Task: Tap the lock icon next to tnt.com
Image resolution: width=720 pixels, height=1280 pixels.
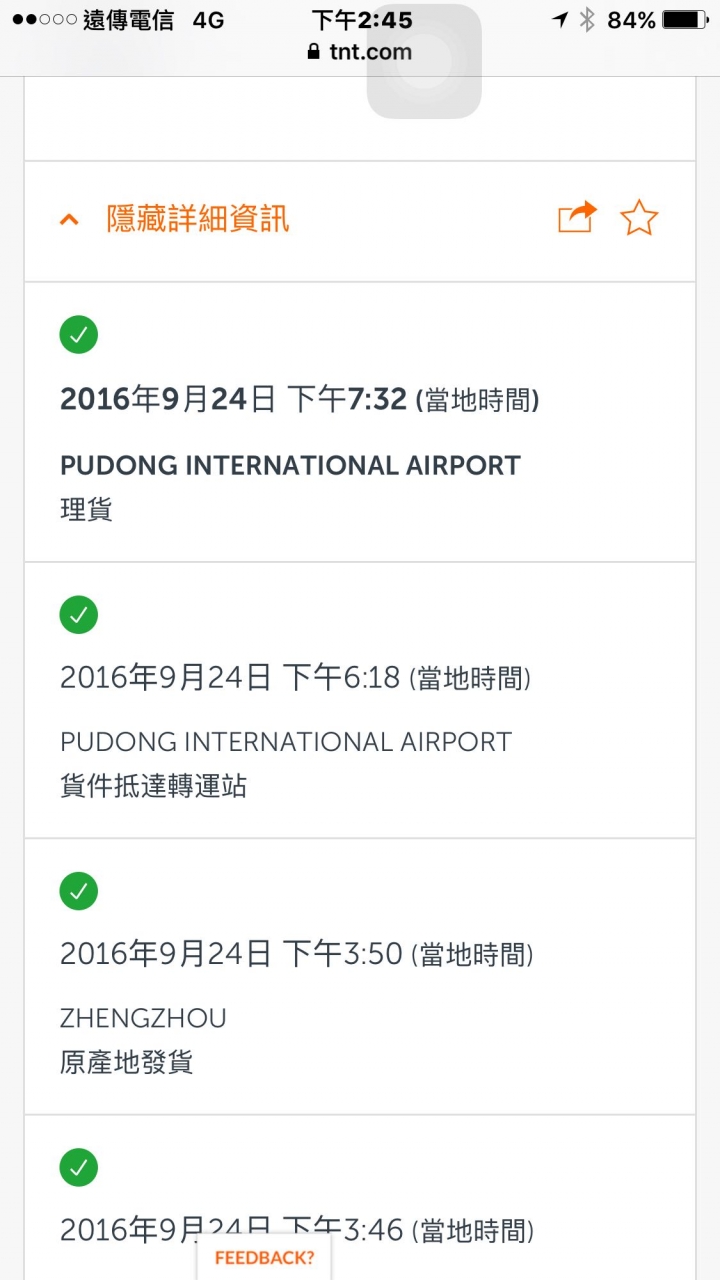Action: tap(314, 52)
